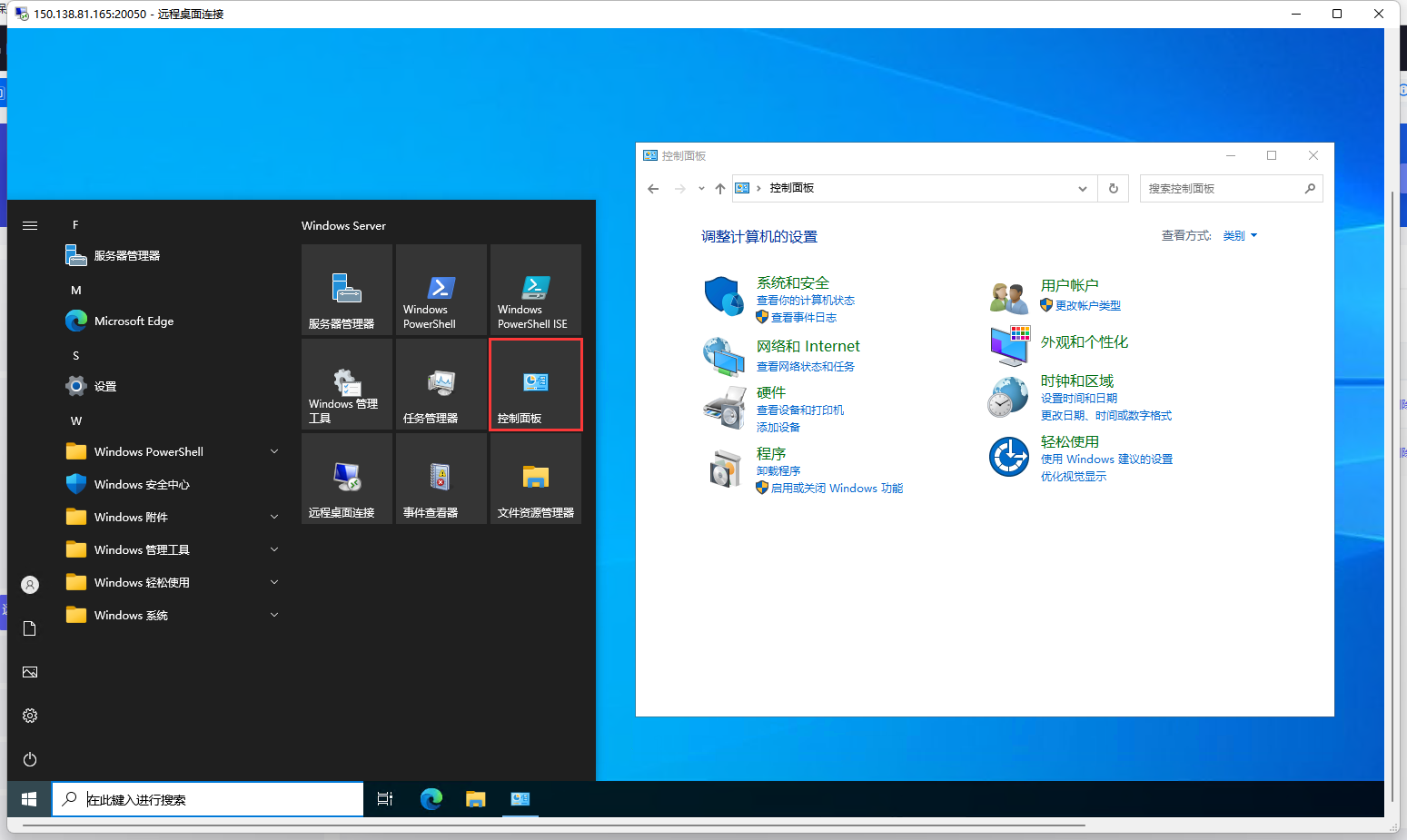1407x840 pixels.
Task: Expand the Windows 轻松使用 folder
Action: (173, 582)
